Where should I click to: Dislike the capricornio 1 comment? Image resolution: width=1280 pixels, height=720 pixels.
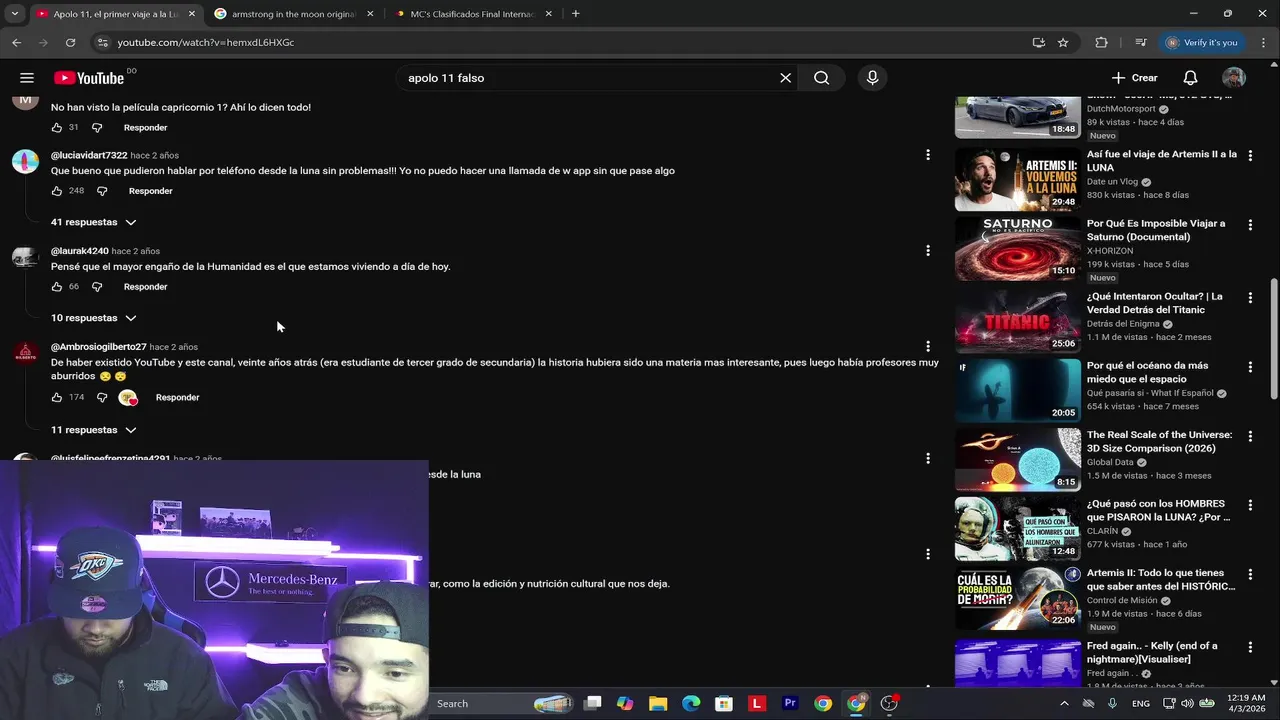(x=97, y=128)
